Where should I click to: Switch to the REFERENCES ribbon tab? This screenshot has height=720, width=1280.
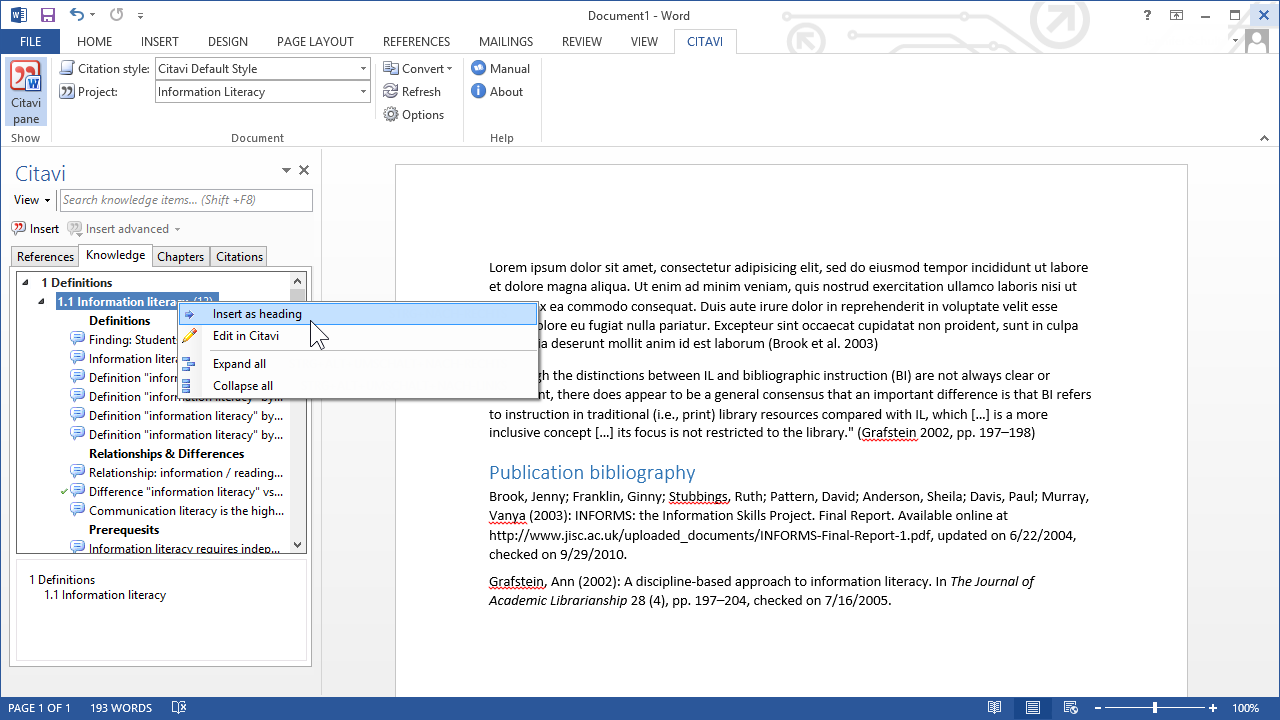(x=416, y=41)
